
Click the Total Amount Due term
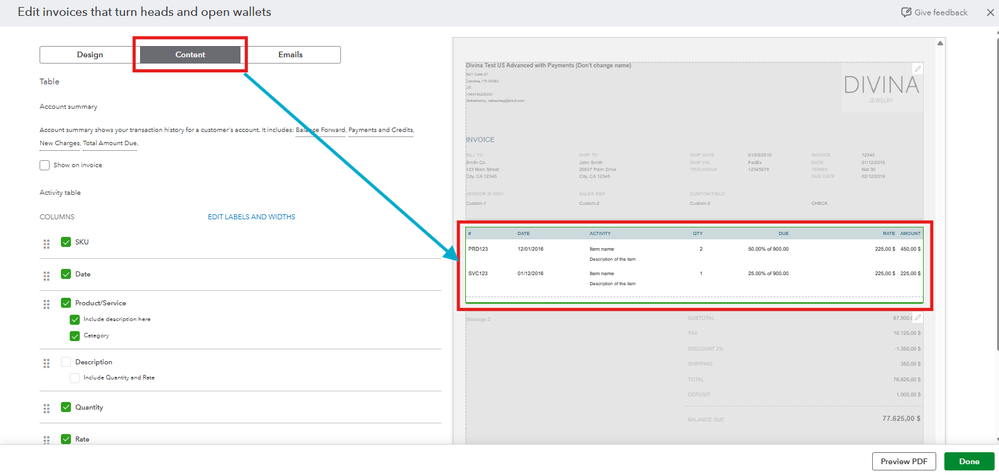110,143
